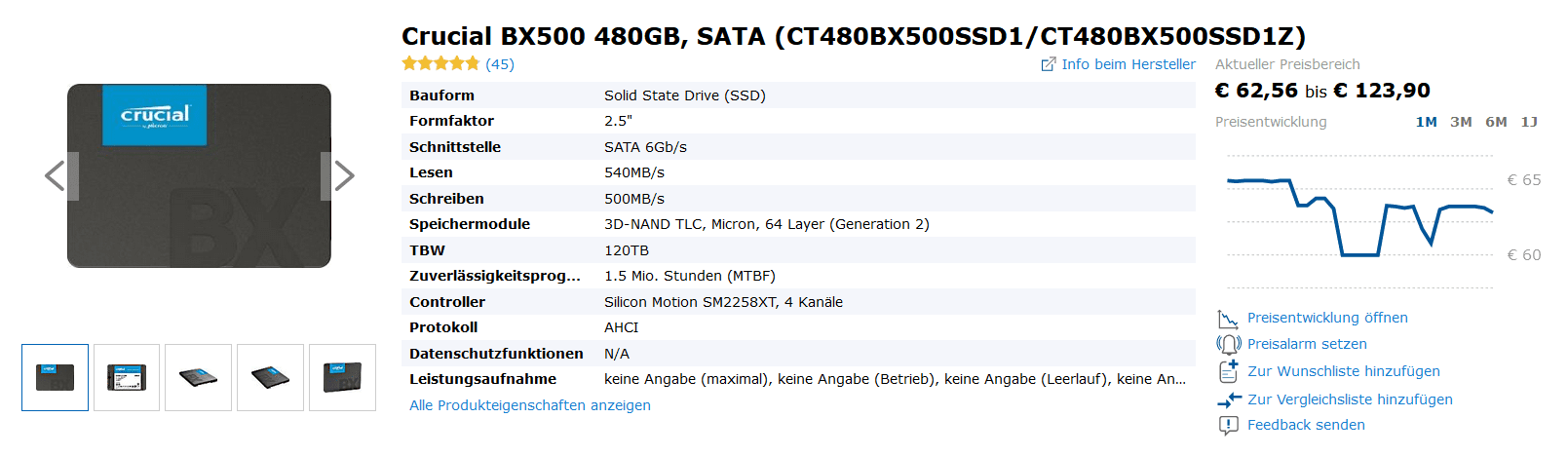Click the next image arrow

click(x=342, y=176)
